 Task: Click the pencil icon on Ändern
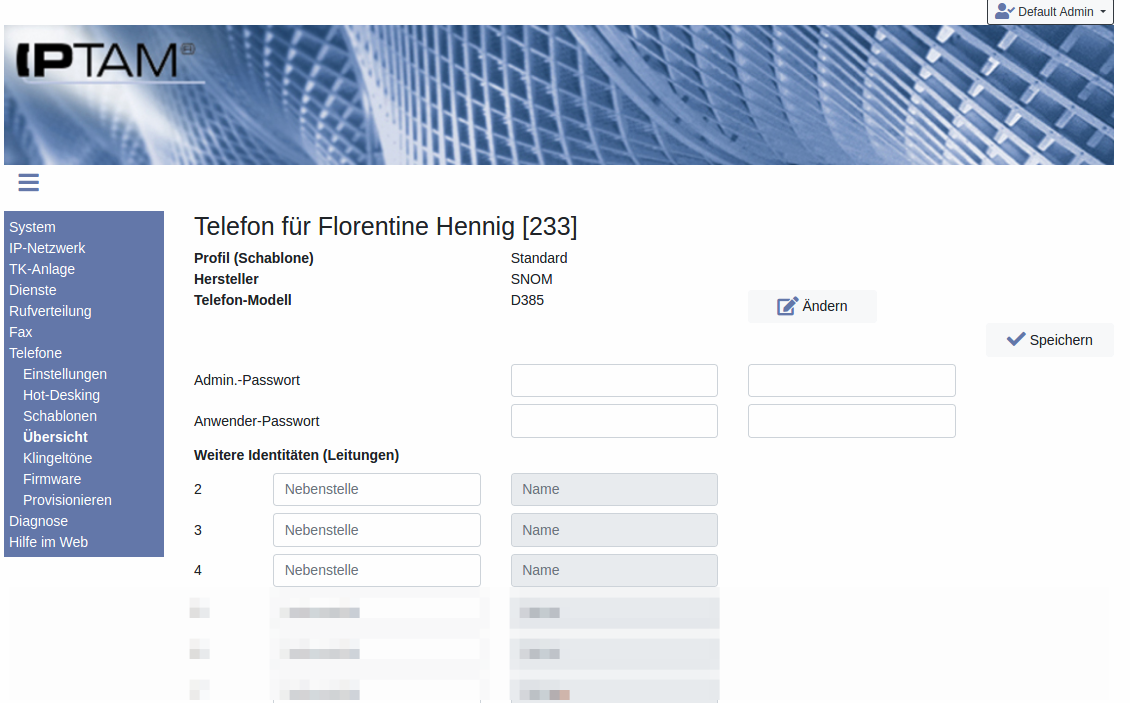click(787, 306)
